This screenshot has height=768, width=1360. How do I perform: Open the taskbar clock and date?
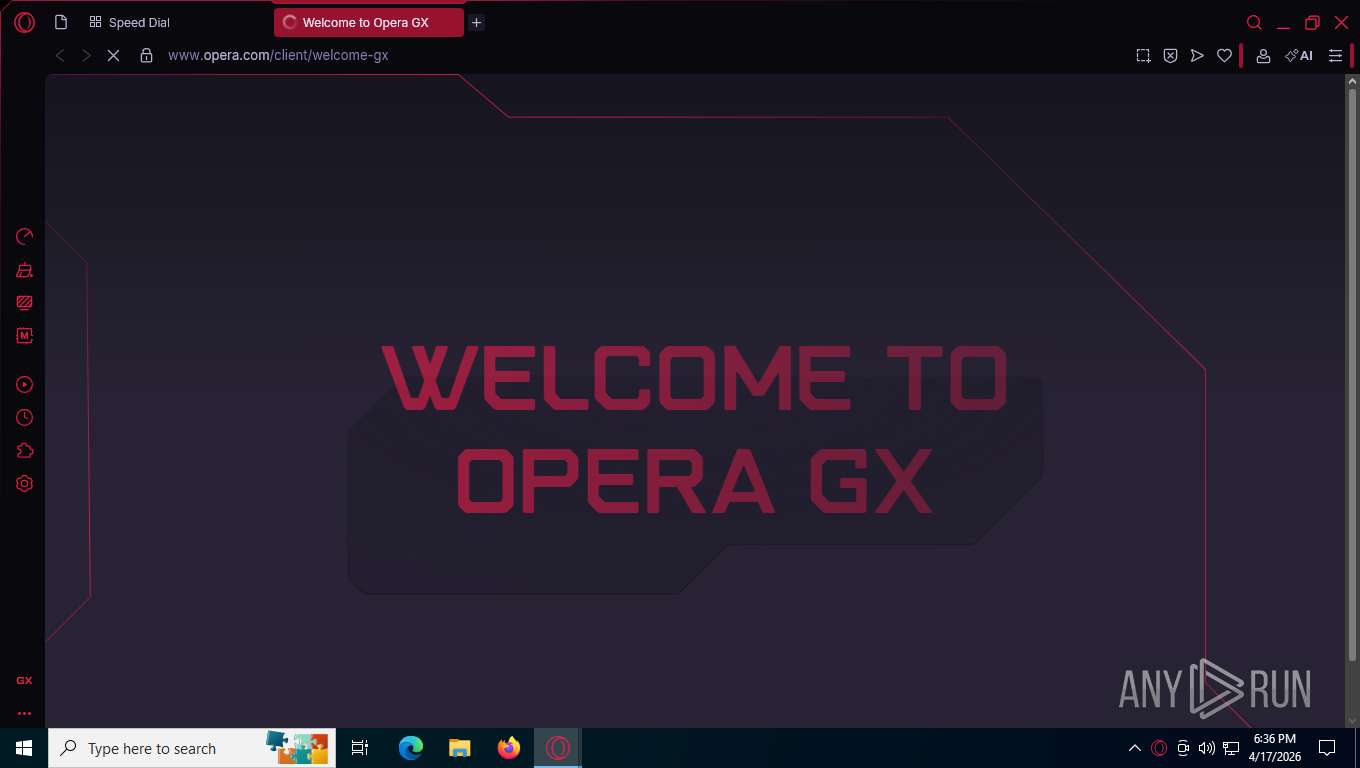point(1275,748)
